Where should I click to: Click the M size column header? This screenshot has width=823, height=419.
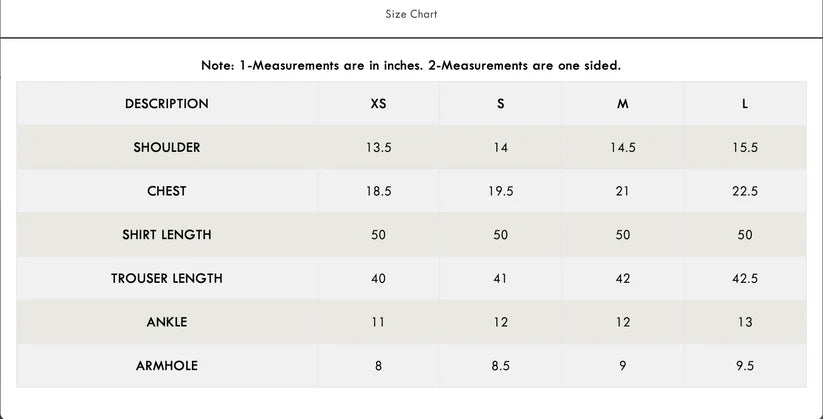(623, 104)
